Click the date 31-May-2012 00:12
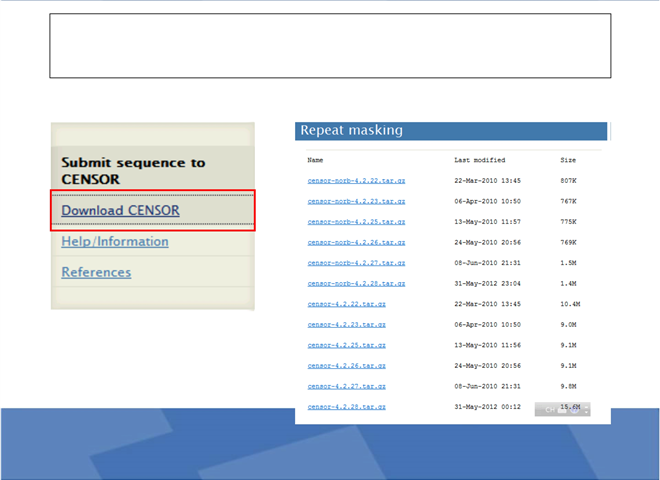Screen dimensions: 660x480 [487, 407]
